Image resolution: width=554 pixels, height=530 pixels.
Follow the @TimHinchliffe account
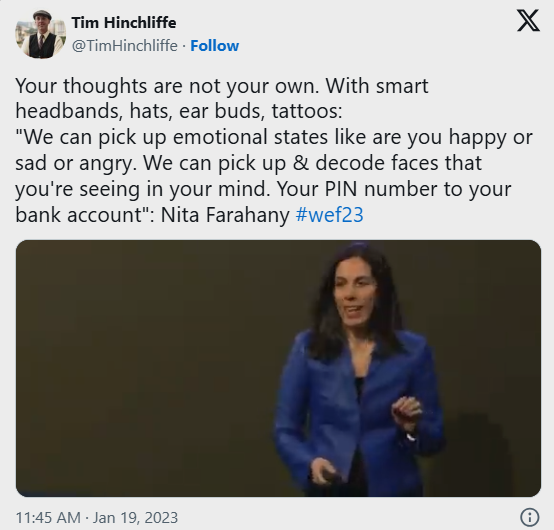[x=214, y=46]
